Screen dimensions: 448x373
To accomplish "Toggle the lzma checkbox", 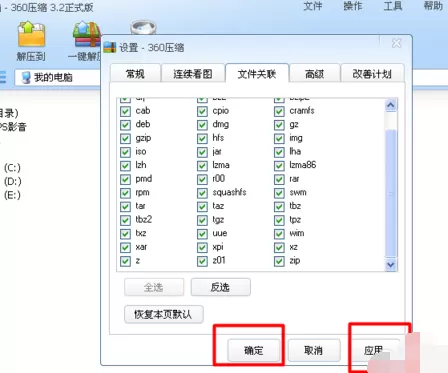I will 202,166.
